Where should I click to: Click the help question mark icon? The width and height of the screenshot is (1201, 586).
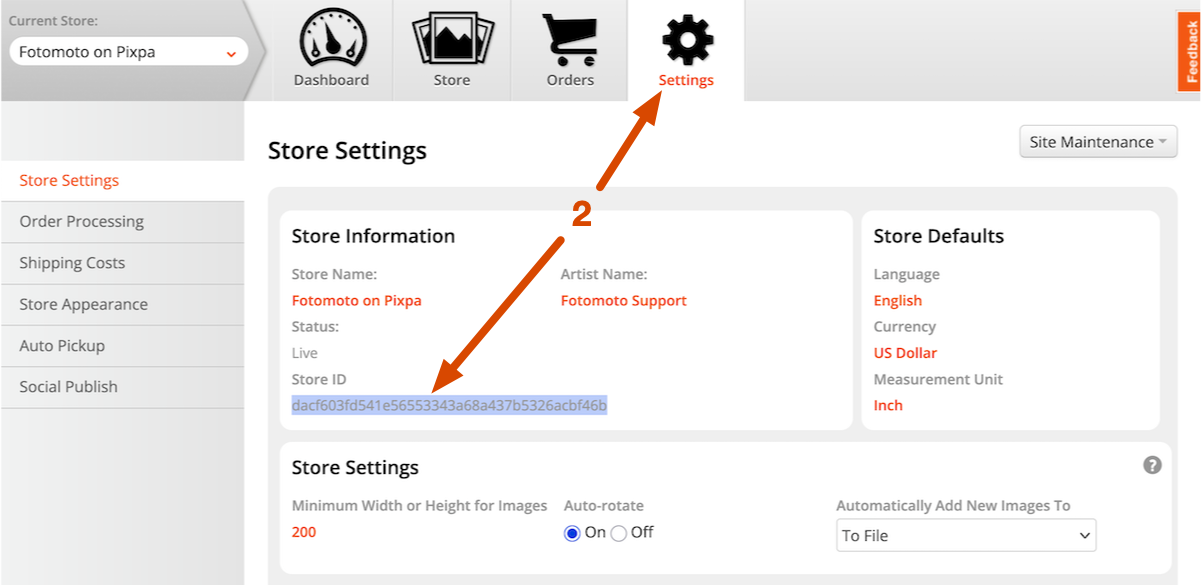point(1152,465)
